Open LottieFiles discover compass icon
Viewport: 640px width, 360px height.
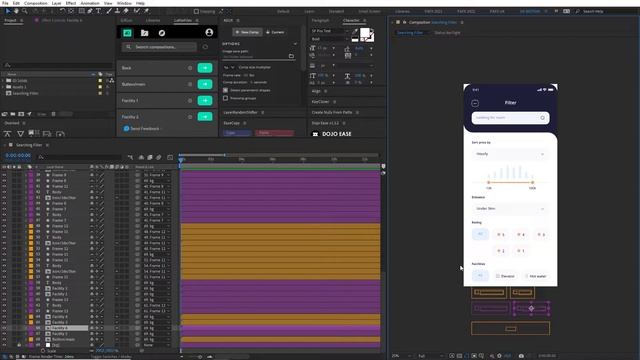point(162,33)
